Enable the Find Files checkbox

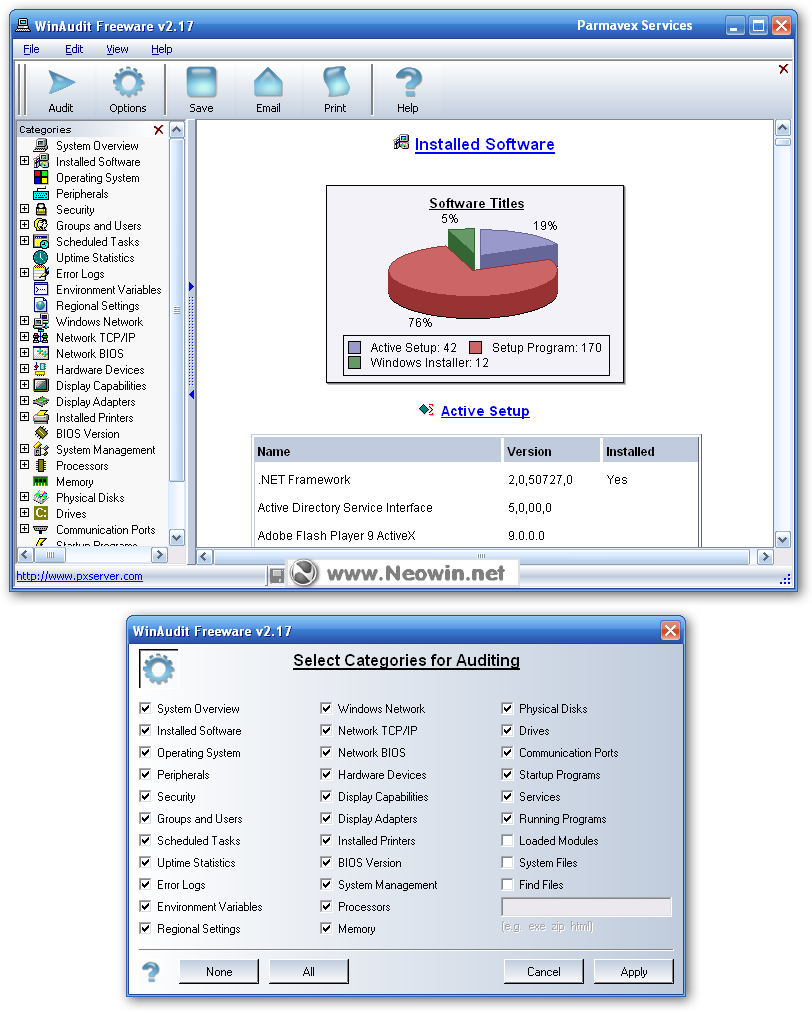(507, 884)
